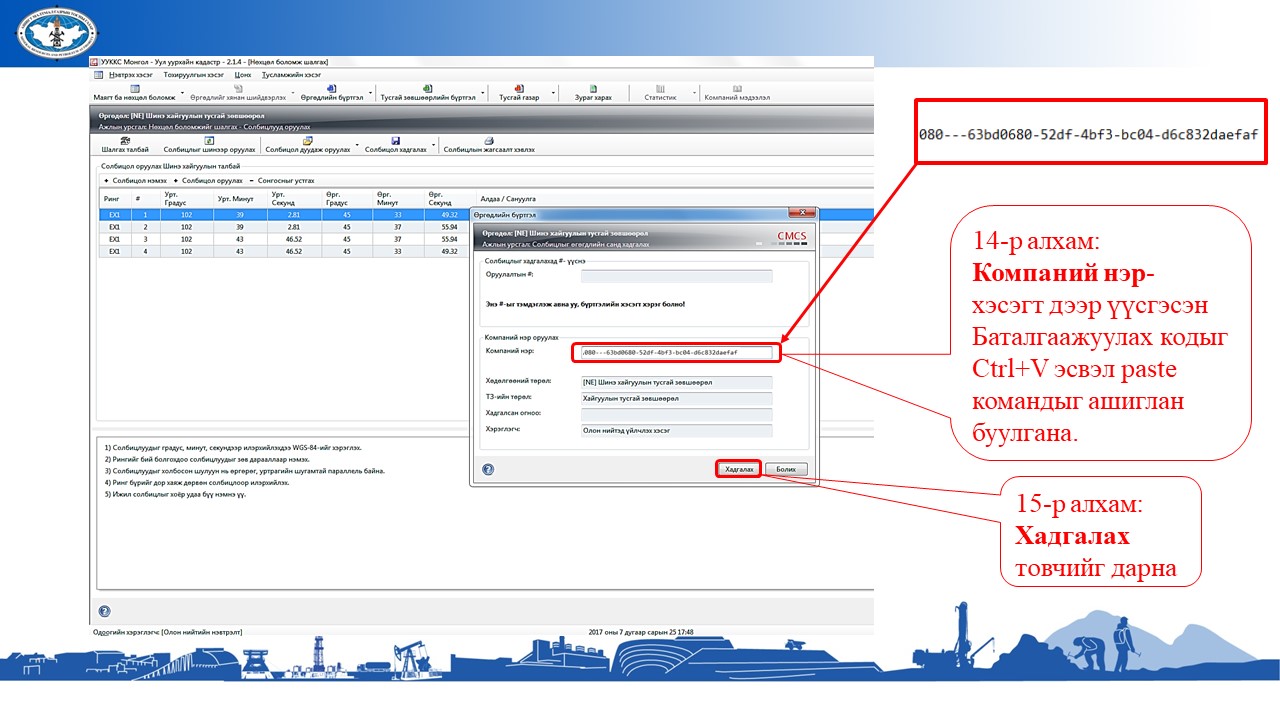Click the Өргөдлийн бүртгэл toolbar icon
1280x720 pixels.
(332, 89)
